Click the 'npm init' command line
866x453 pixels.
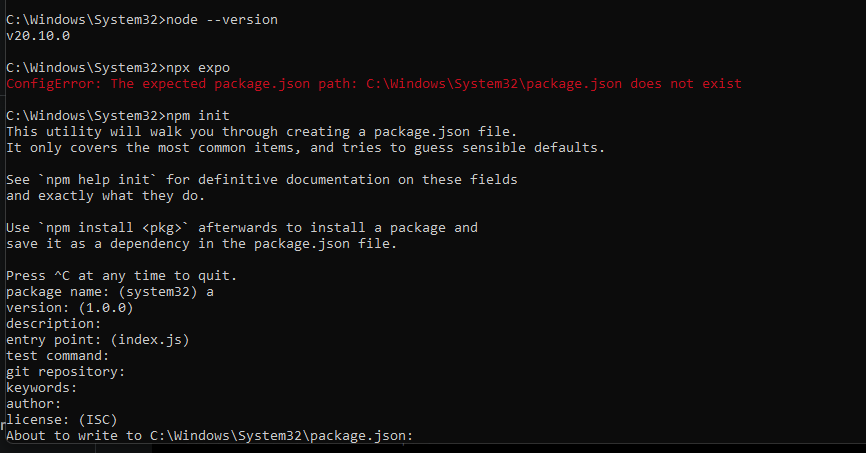tap(118, 116)
